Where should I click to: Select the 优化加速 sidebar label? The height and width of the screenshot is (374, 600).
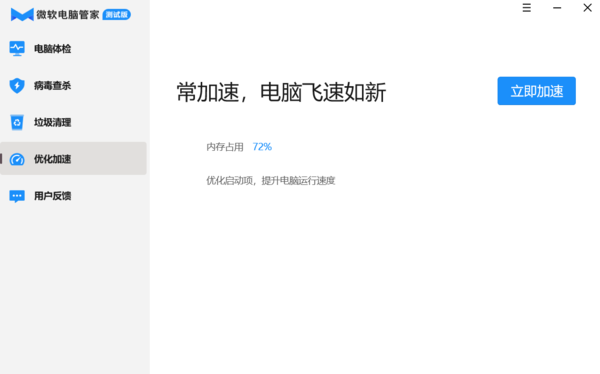[x=52, y=159]
